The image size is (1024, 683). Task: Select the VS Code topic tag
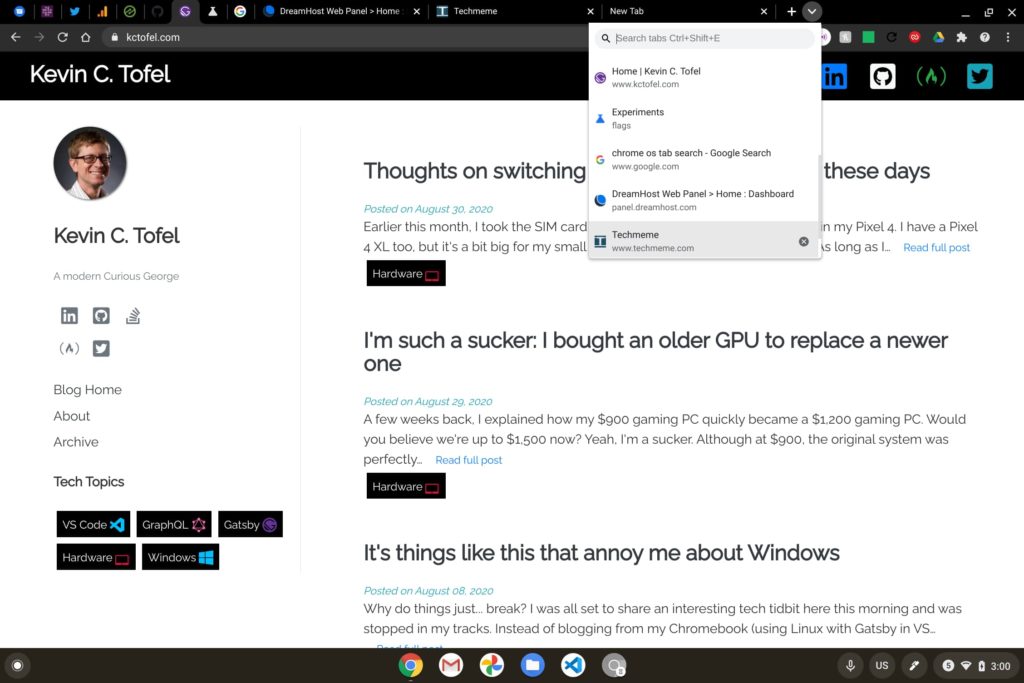pos(93,524)
